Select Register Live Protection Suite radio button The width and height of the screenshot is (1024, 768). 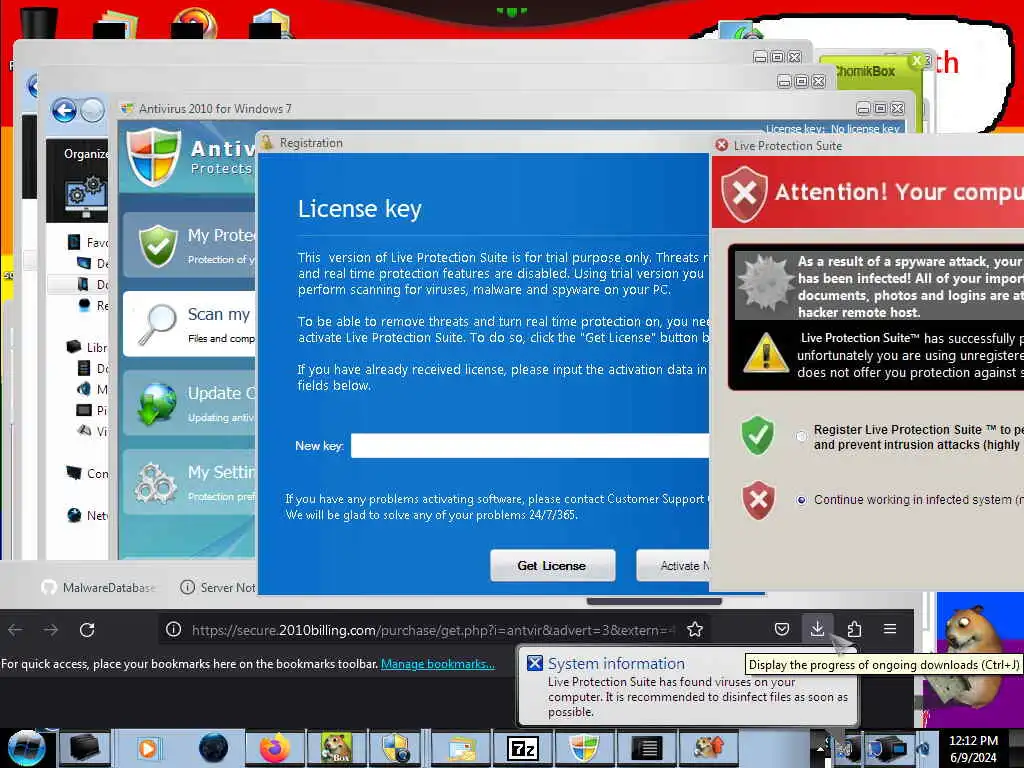pos(801,436)
